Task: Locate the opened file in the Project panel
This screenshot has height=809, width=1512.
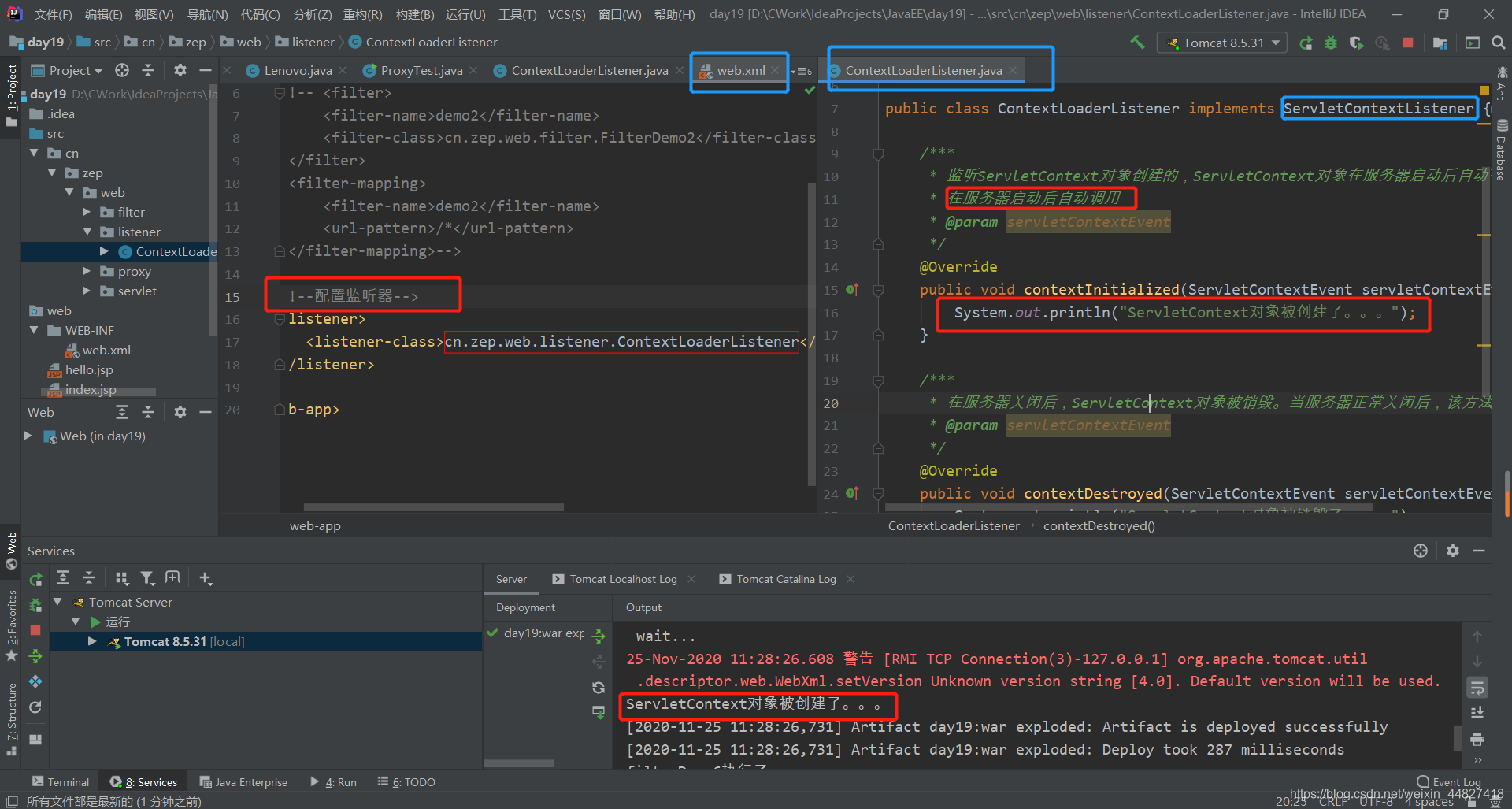Action: click(x=122, y=70)
